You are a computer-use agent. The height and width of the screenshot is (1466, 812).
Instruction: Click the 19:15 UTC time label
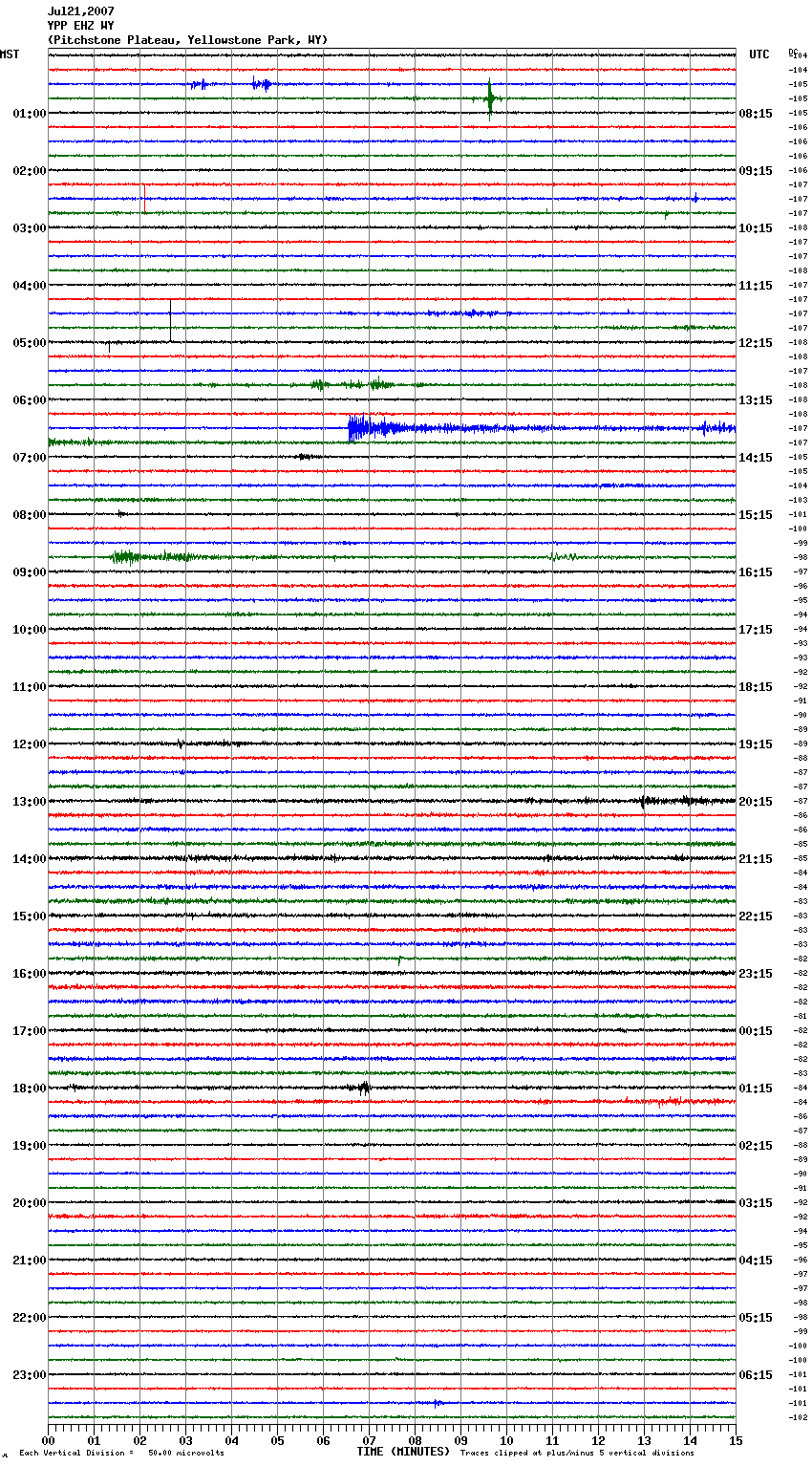click(756, 744)
